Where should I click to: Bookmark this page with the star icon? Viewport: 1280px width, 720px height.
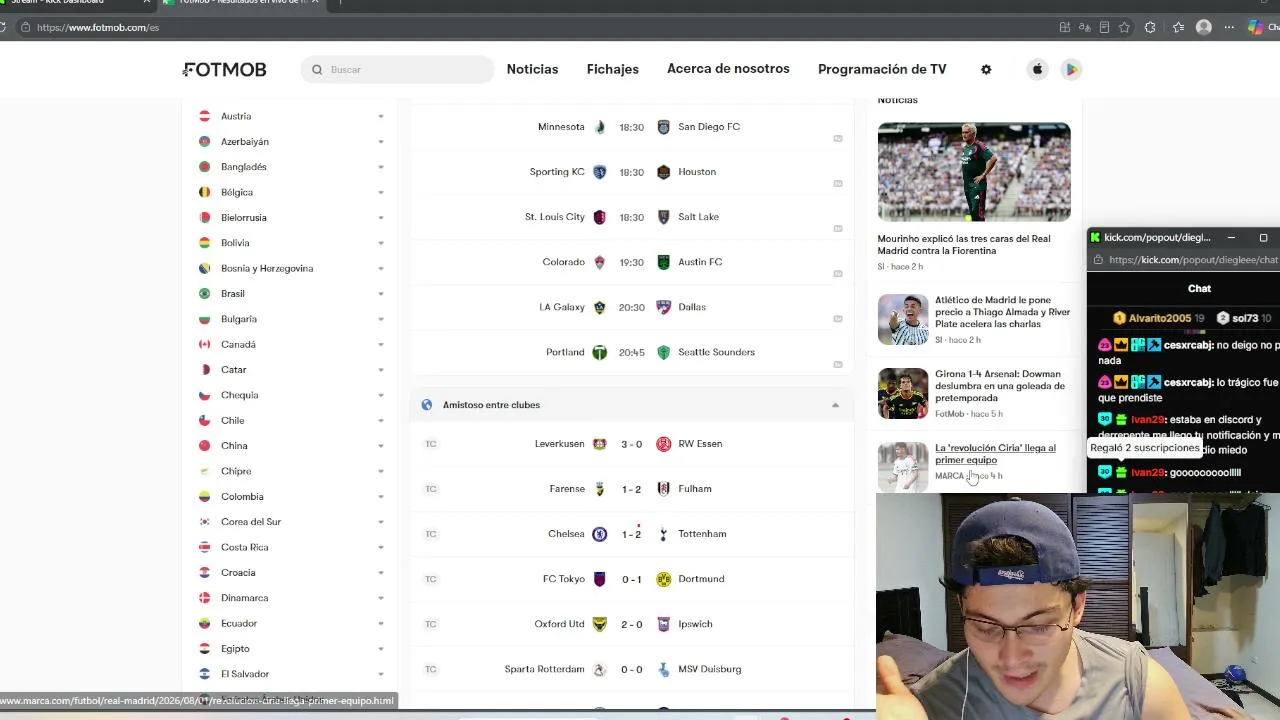pyautogui.click(x=1124, y=28)
